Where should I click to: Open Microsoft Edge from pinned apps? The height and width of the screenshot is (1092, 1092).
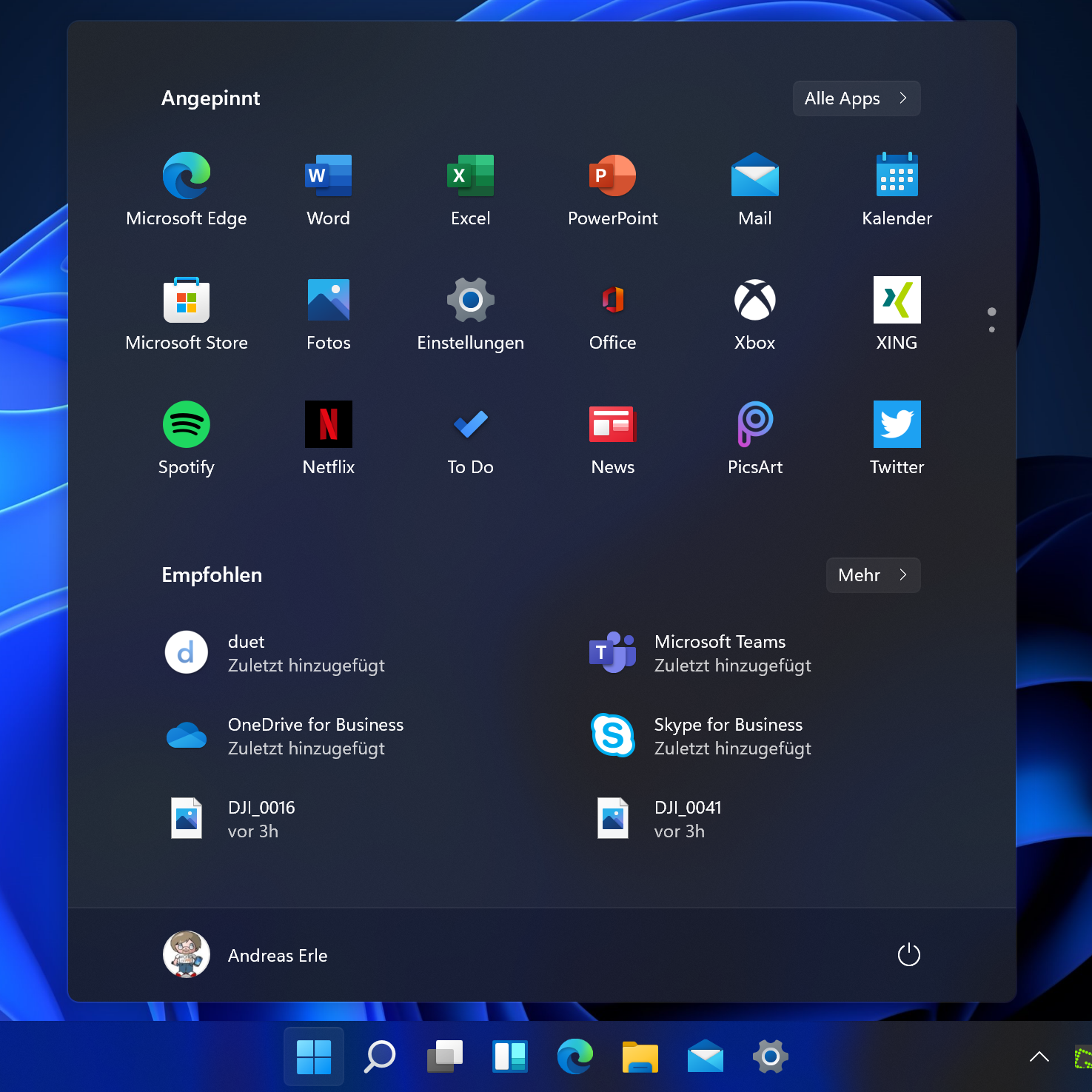coord(187,190)
